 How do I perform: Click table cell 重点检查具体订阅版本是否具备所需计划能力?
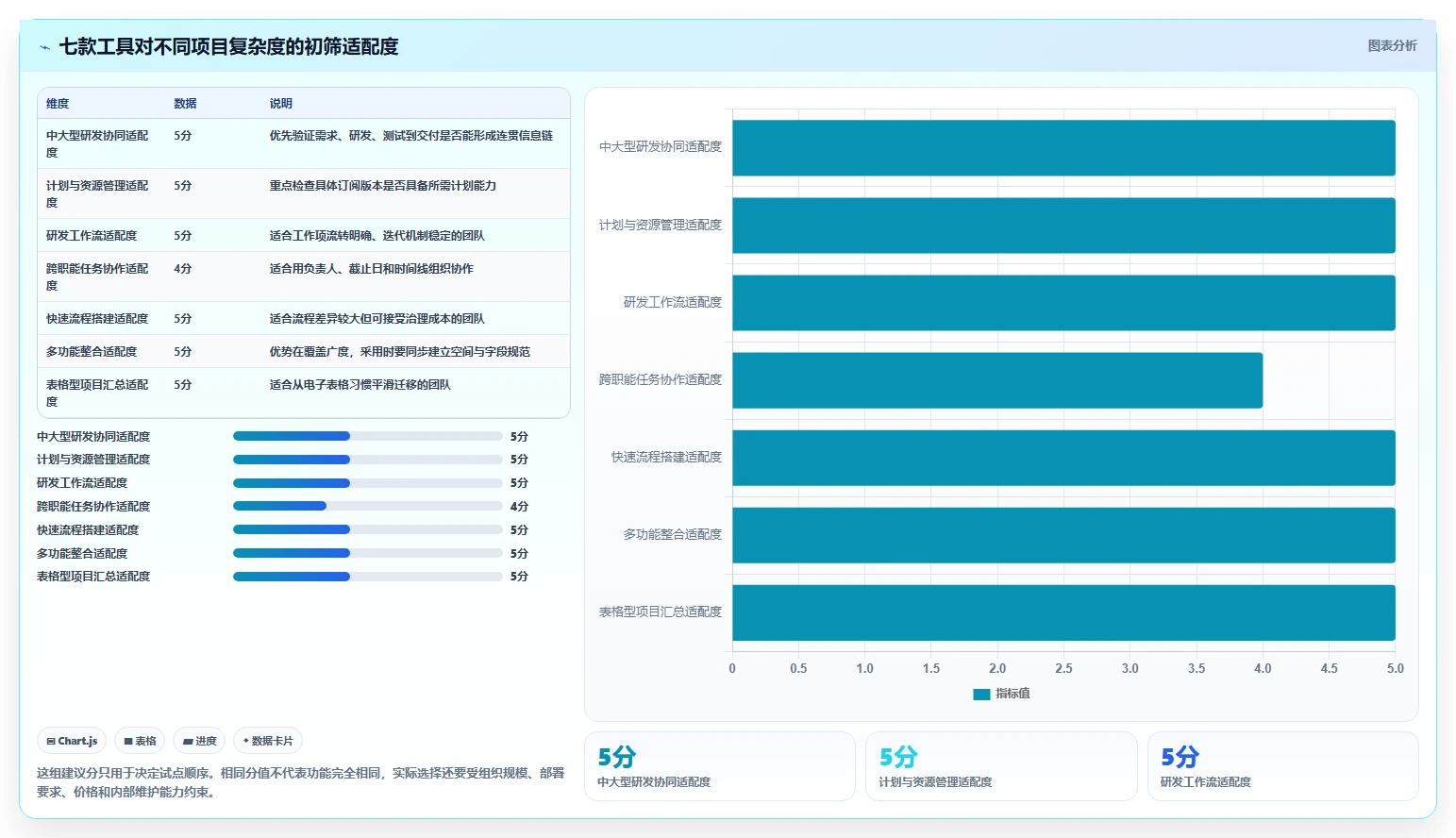[382, 186]
